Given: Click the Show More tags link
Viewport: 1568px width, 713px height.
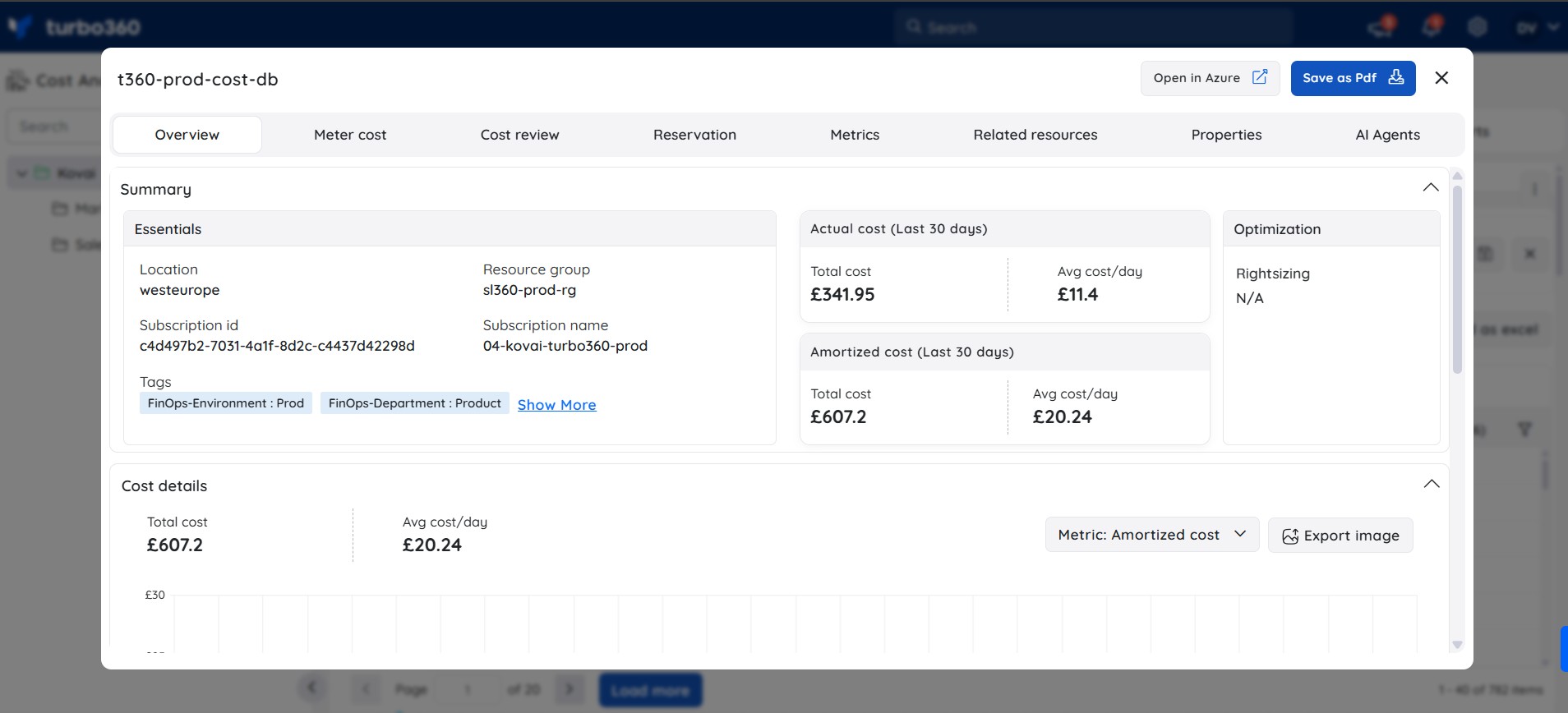Looking at the screenshot, I should click(x=557, y=405).
